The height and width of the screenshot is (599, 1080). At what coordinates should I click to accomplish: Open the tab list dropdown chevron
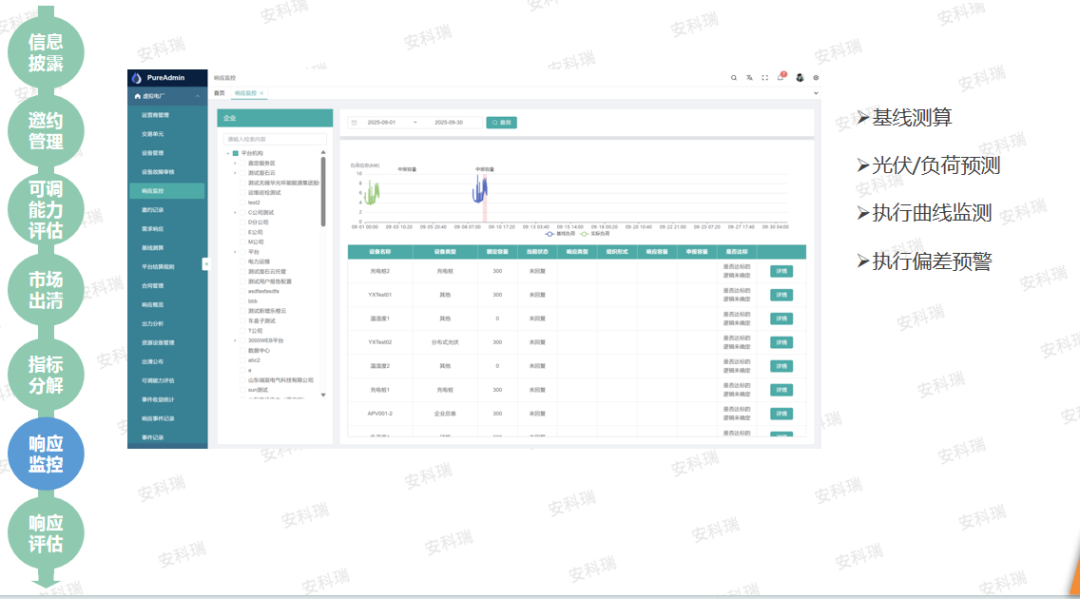[816, 93]
